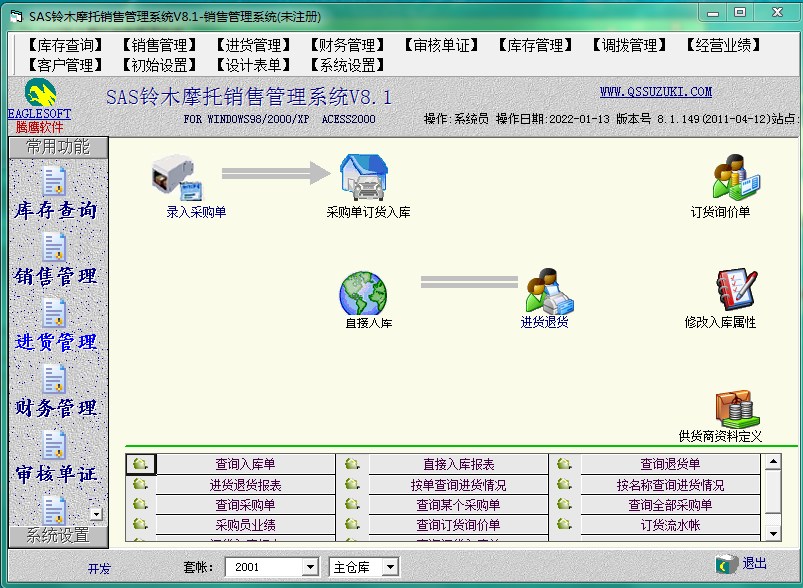803x588 pixels.
Task: Click the 开发 link in the bottom bar
Action: tap(99, 568)
